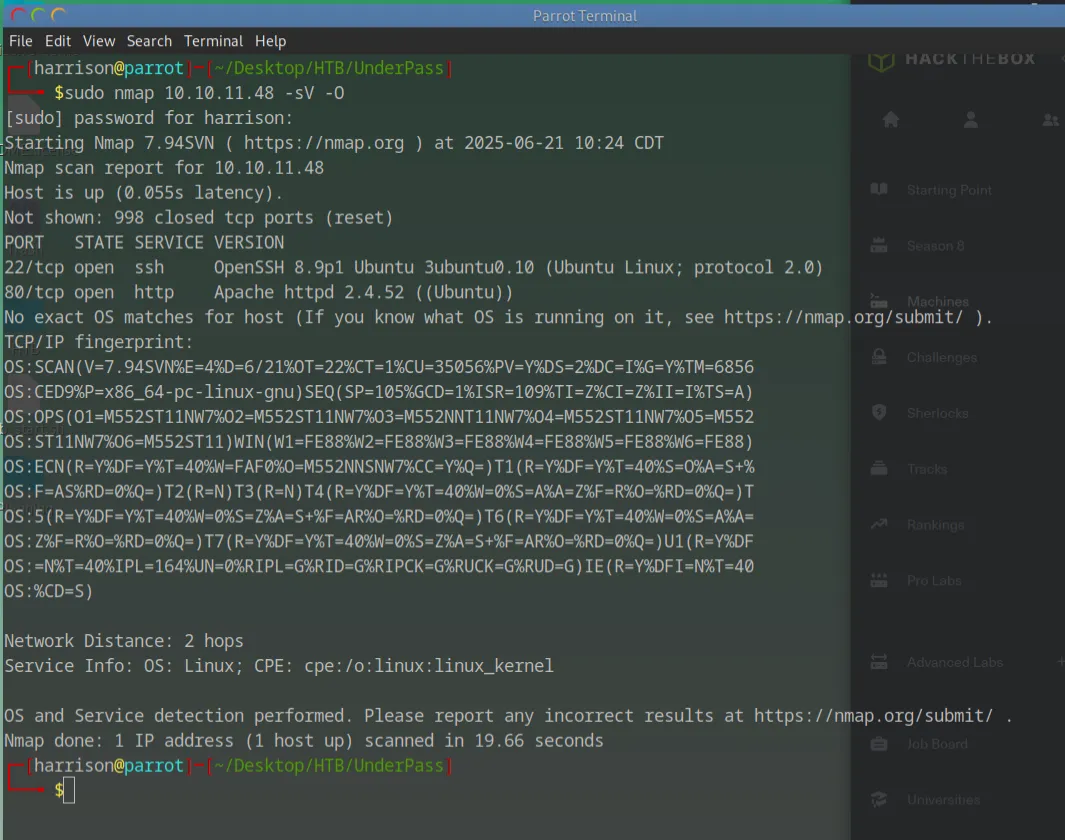Open the Help menu
The width and height of the screenshot is (1065, 840).
click(270, 41)
